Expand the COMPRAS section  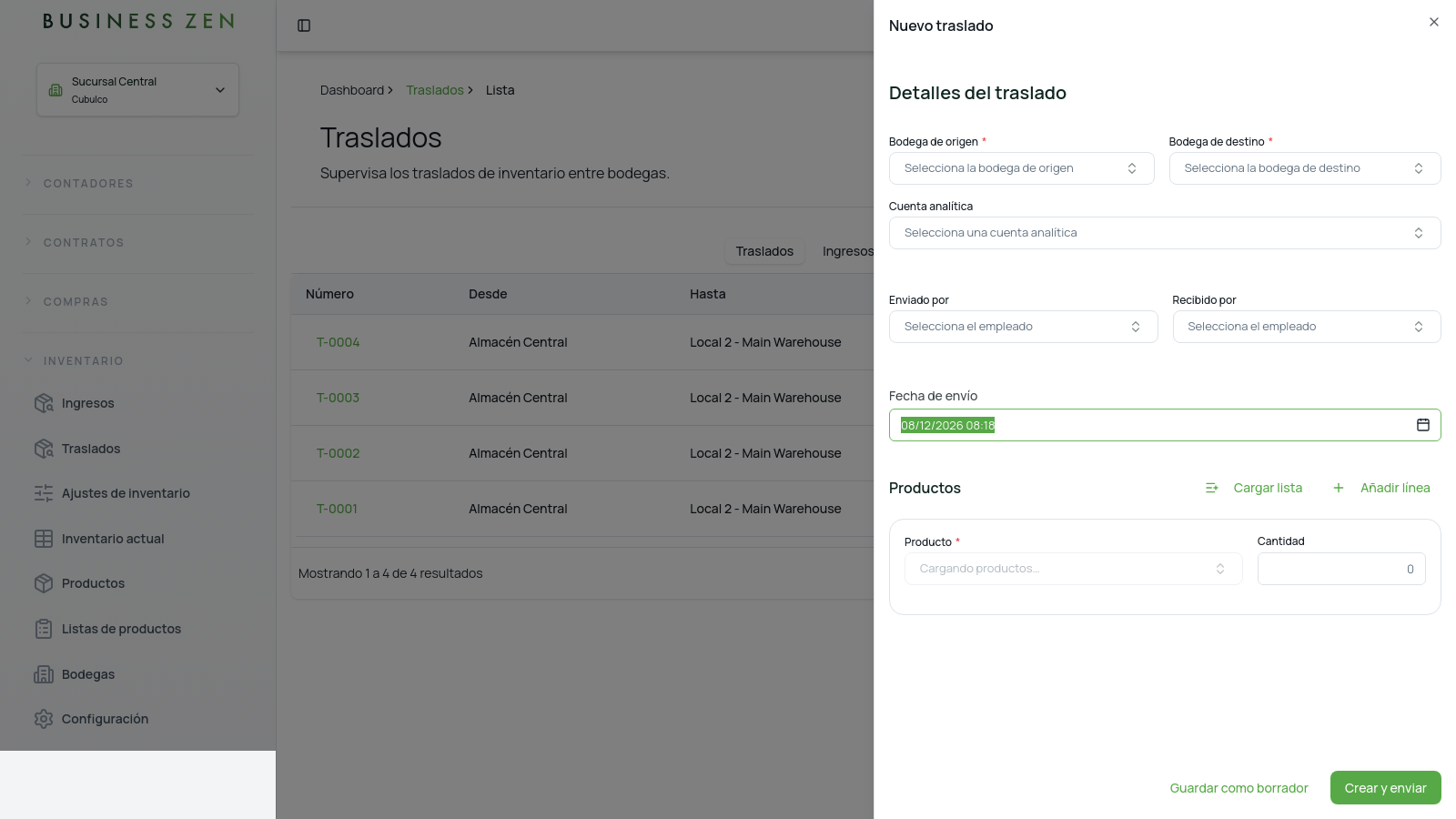75,302
